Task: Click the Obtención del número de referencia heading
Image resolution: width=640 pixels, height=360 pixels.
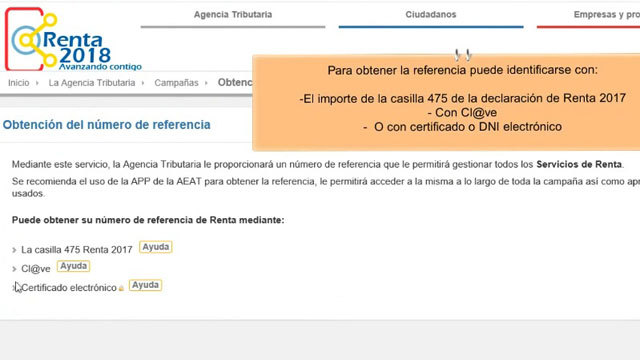Action: (x=107, y=125)
